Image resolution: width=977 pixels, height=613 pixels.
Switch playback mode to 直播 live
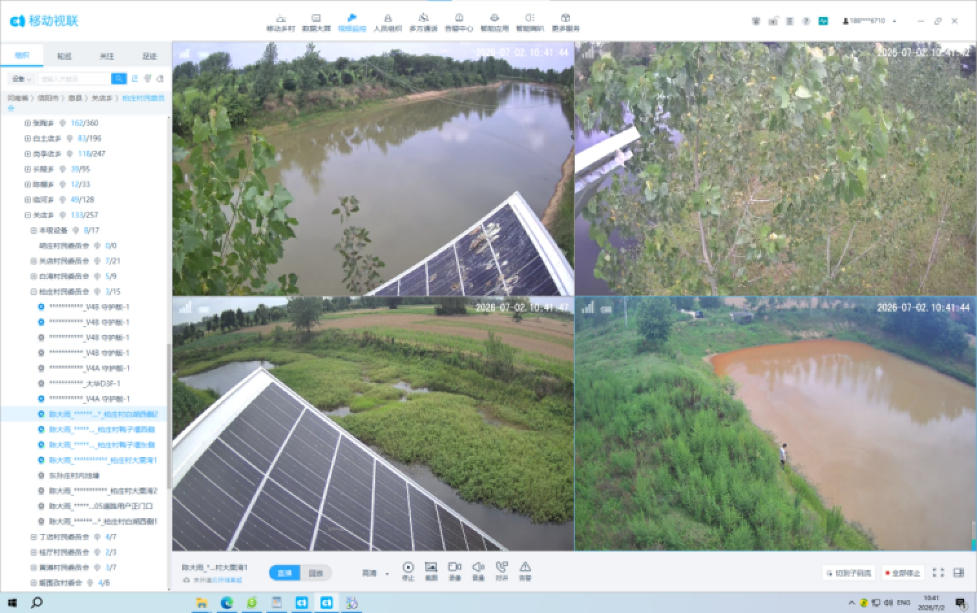[x=285, y=573]
